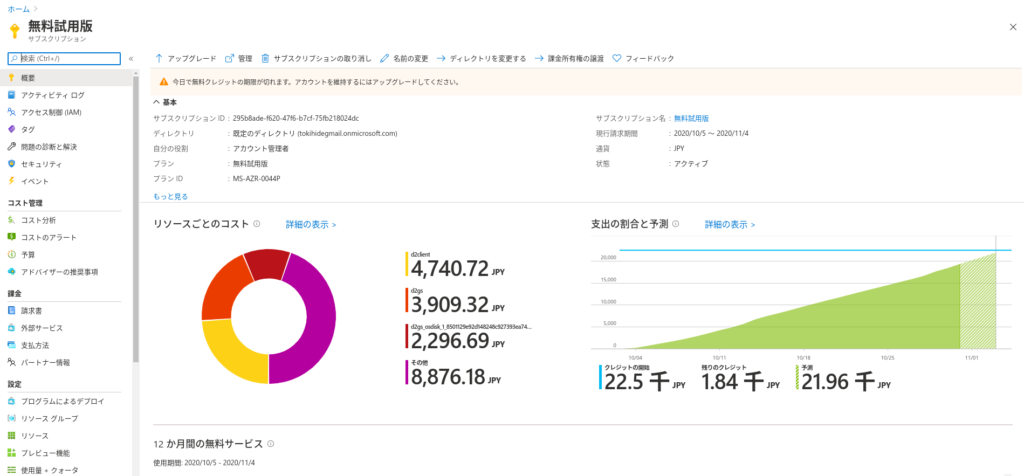Click the プレビュー機能 icon
The height and width of the screenshot is (476, 1024).
tap(12, 452)
